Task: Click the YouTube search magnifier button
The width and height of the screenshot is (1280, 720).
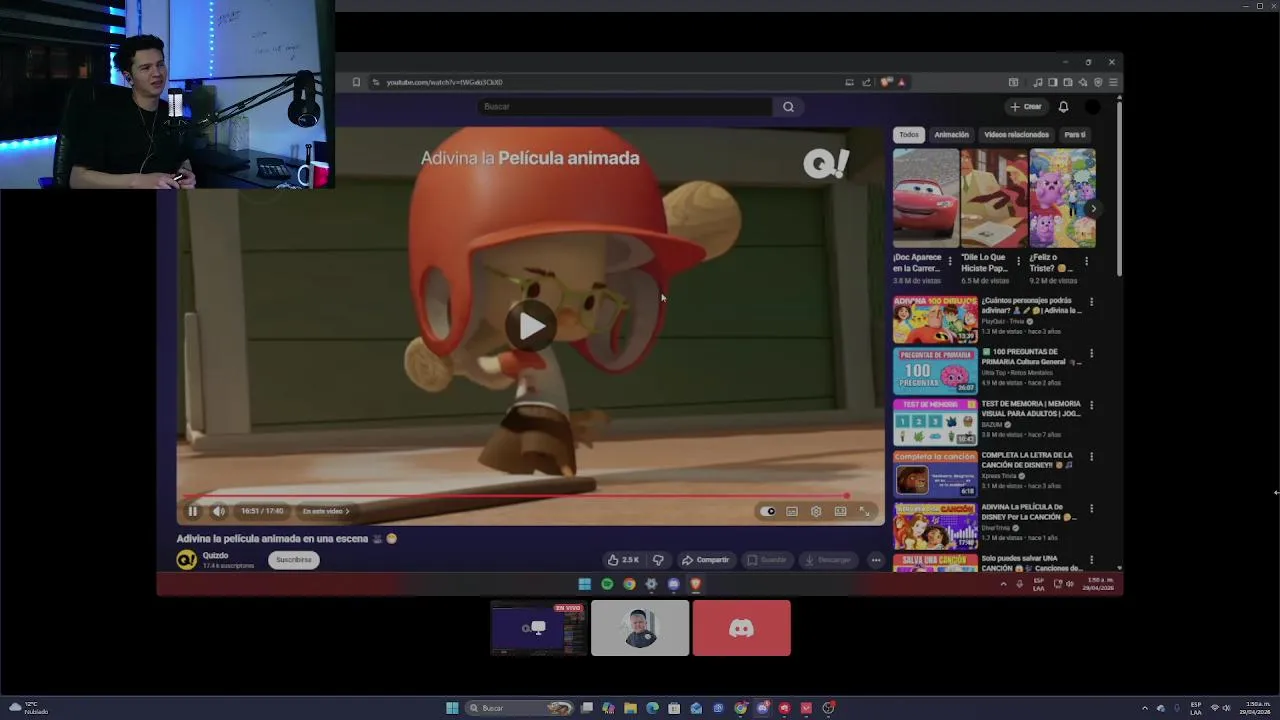Action: (788, 107)
